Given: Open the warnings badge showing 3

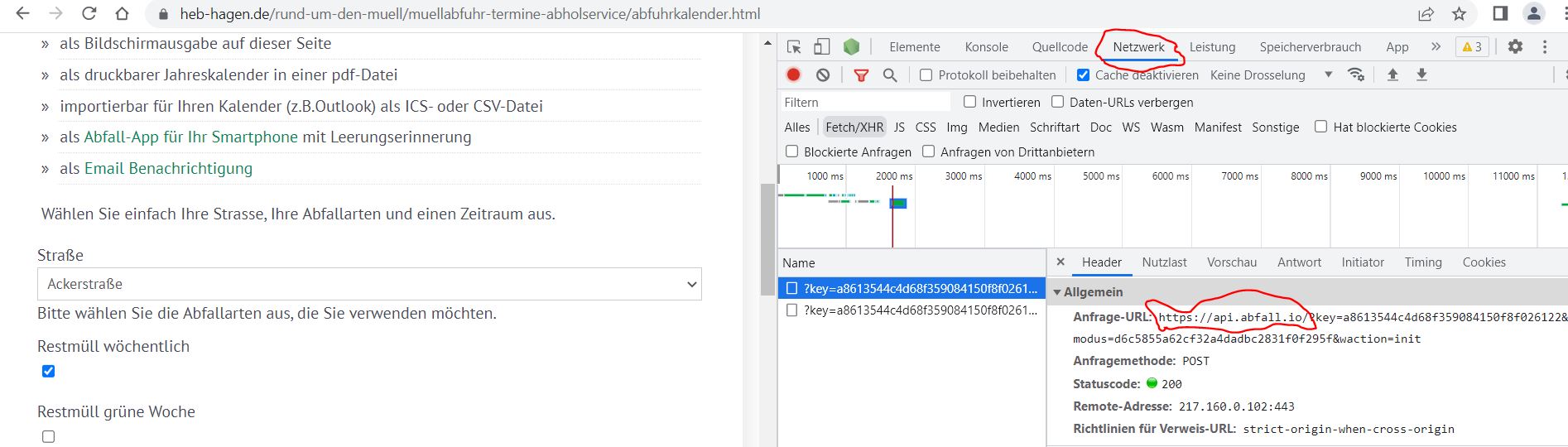Looking at the screenshot, I should tap(1472, 47).
